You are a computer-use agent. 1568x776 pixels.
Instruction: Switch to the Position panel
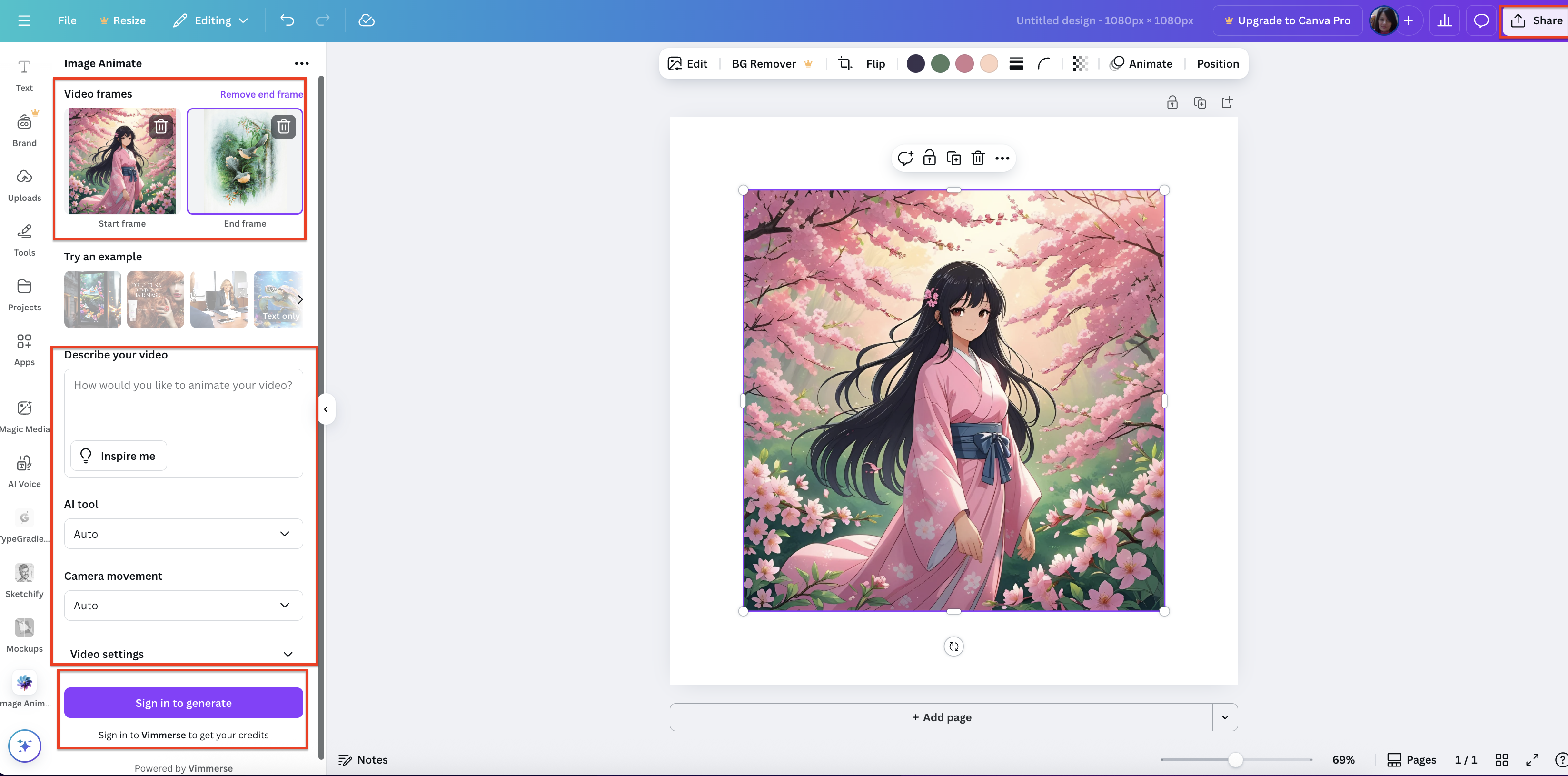point(1217,63)
